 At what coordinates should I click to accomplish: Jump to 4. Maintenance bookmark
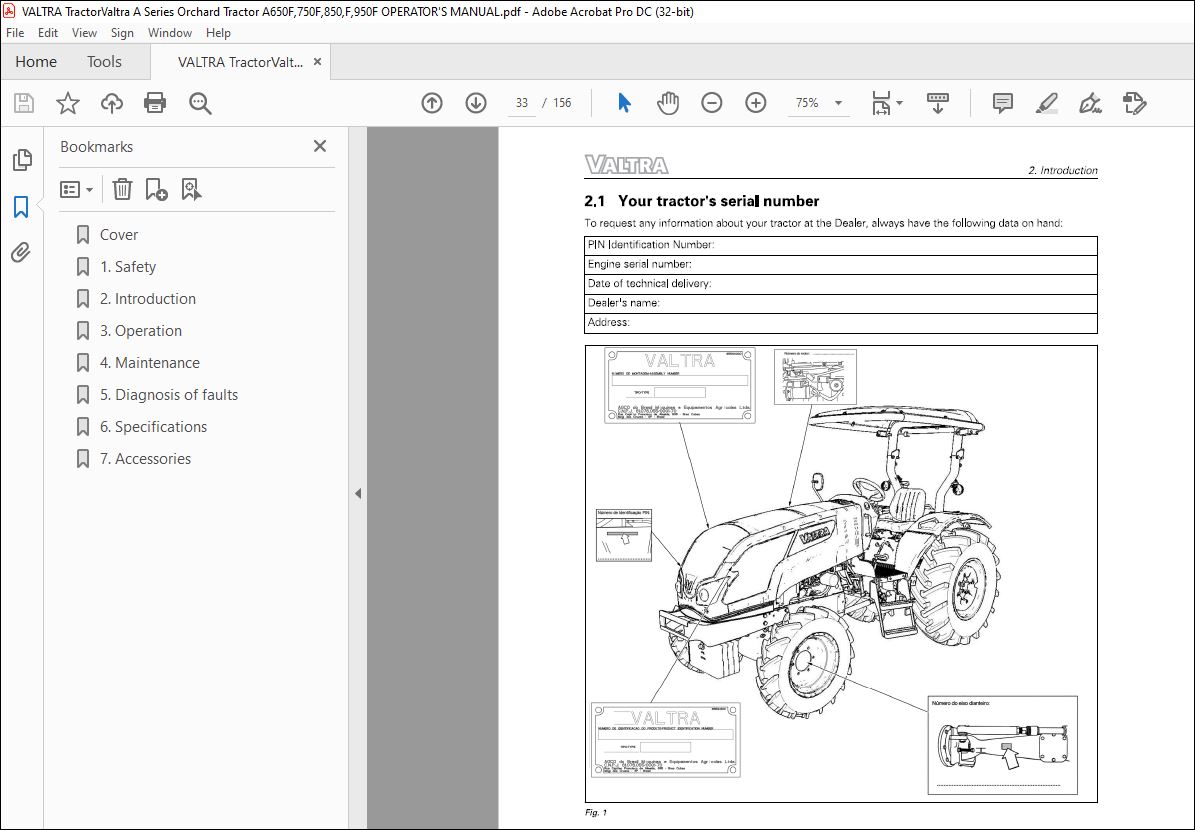click(149, 363)
